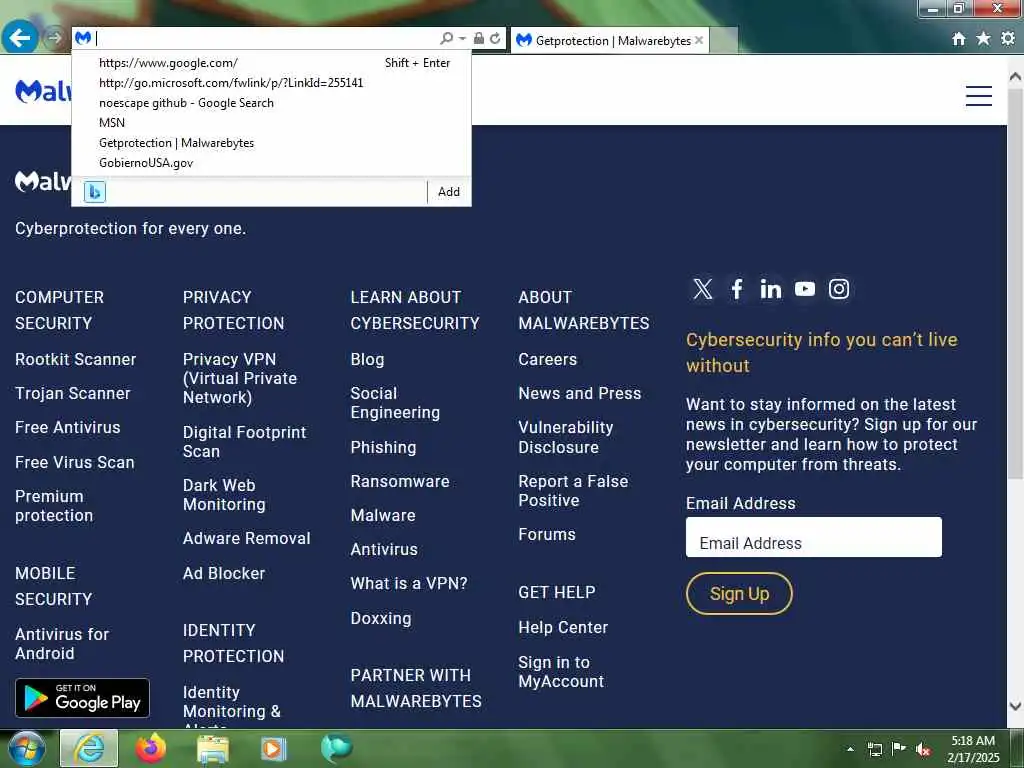The height and width of the screenshot is (768, 1024).
Task: Open Adware Removal link
Action: pyautogui.click(x=247, y=539)
